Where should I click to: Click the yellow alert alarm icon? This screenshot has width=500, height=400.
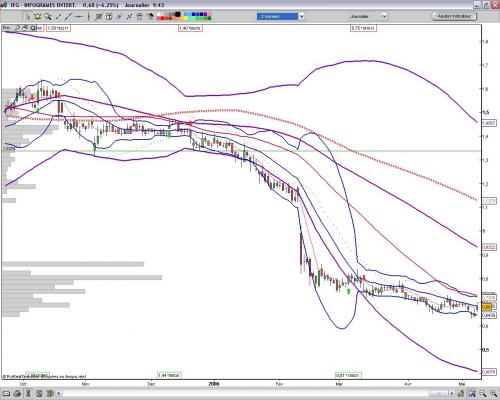[x=38, y=16]
